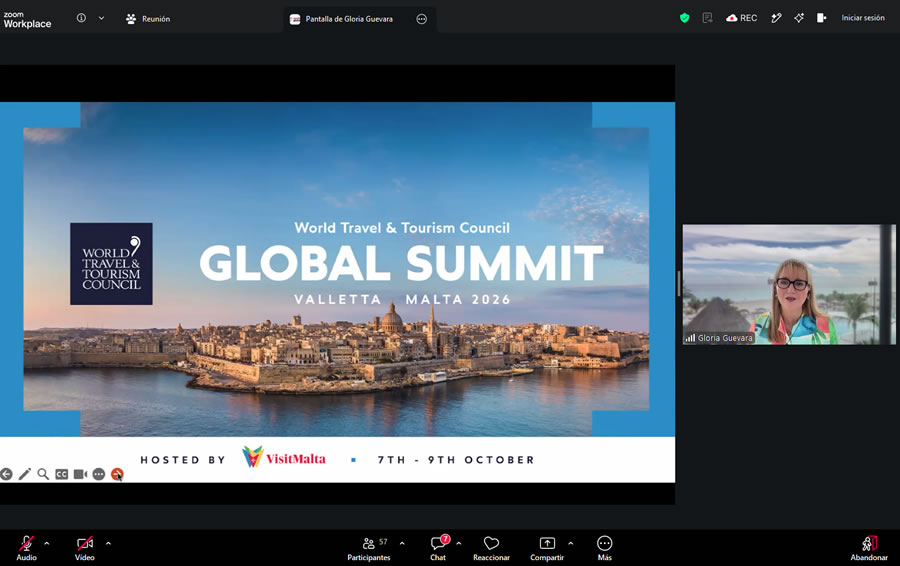The height and width of the screenshot is (566, 900).
Task: Open the meeting notes transcript icon
Action: 707,18
